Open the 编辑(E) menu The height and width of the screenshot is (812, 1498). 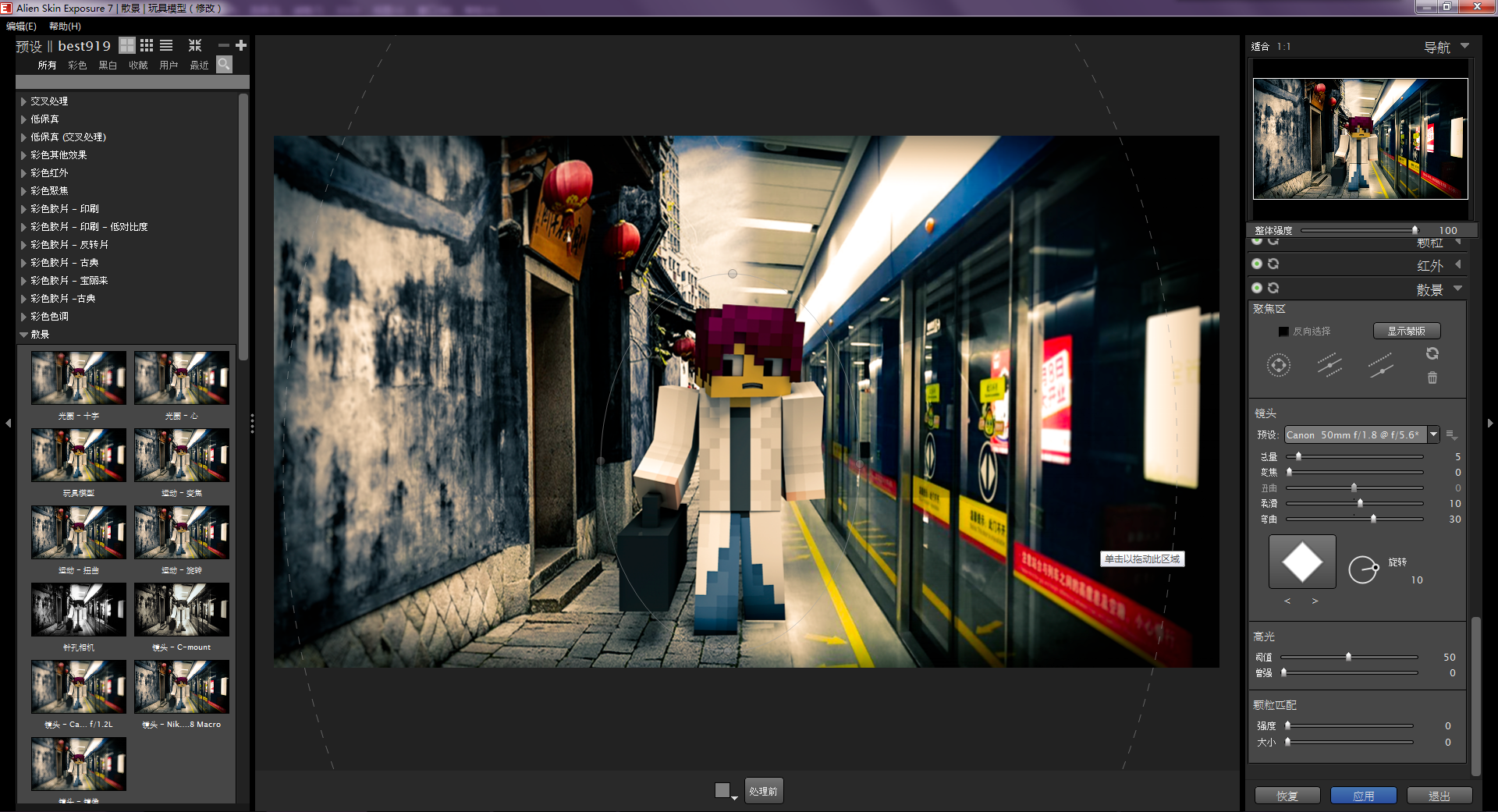[21, 27]
